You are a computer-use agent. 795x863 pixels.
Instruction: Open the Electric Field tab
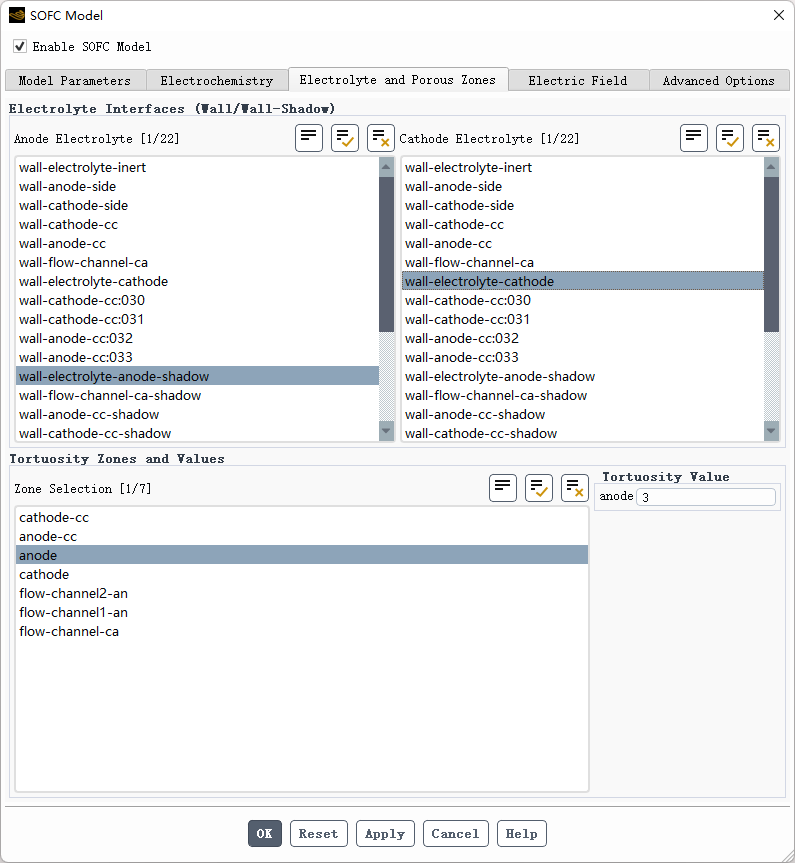(578, 81)
